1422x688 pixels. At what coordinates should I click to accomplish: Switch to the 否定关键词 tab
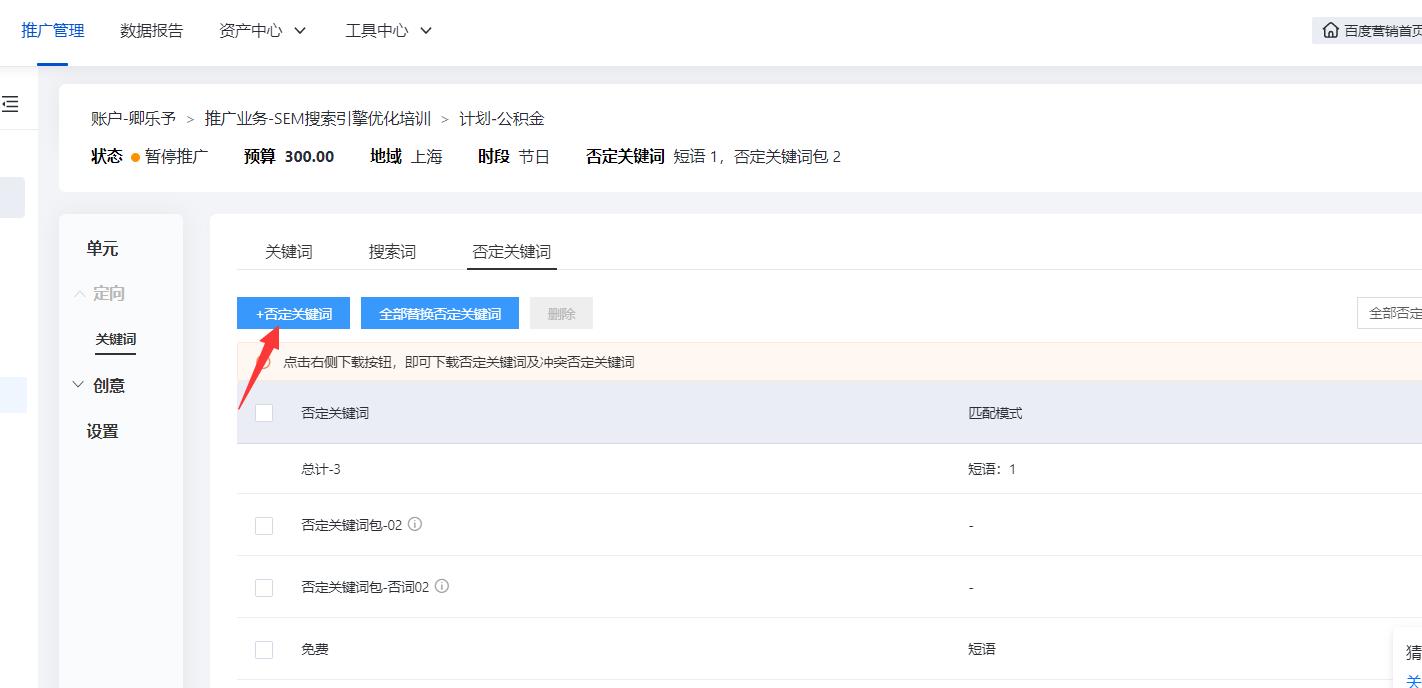(512, 252)
